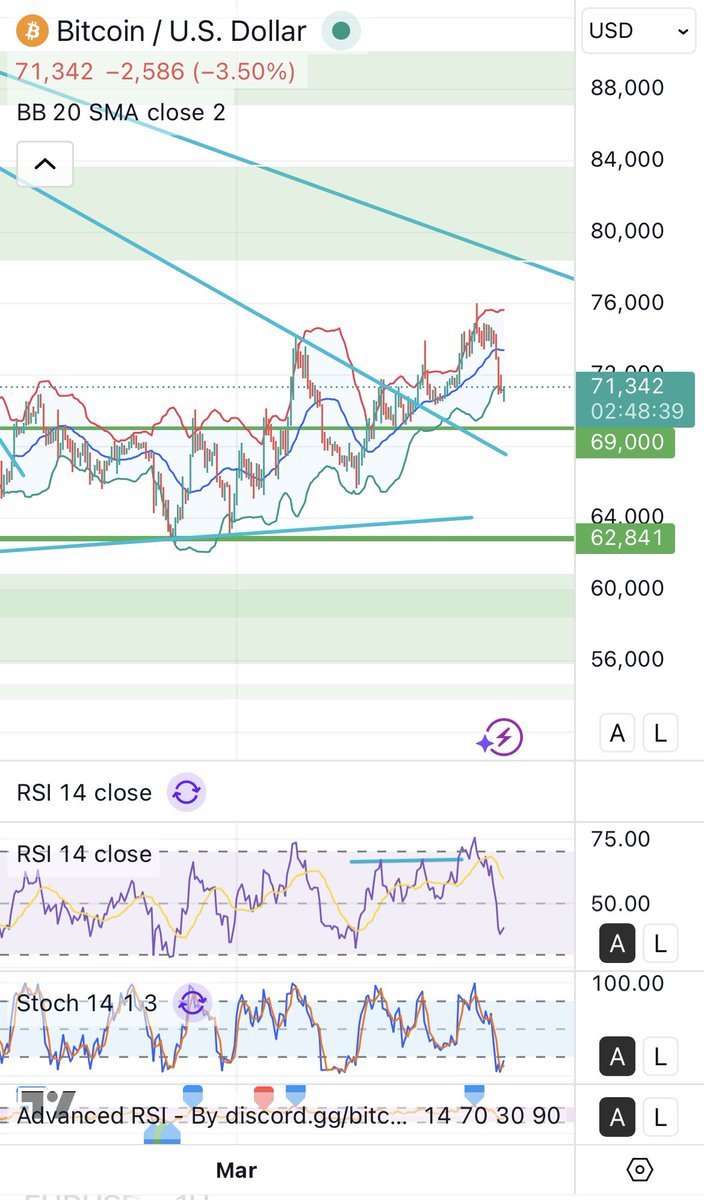Tap the 71,342 price change readout
The width and height of the screenshot is (704, 1200).
coord(153,72)
